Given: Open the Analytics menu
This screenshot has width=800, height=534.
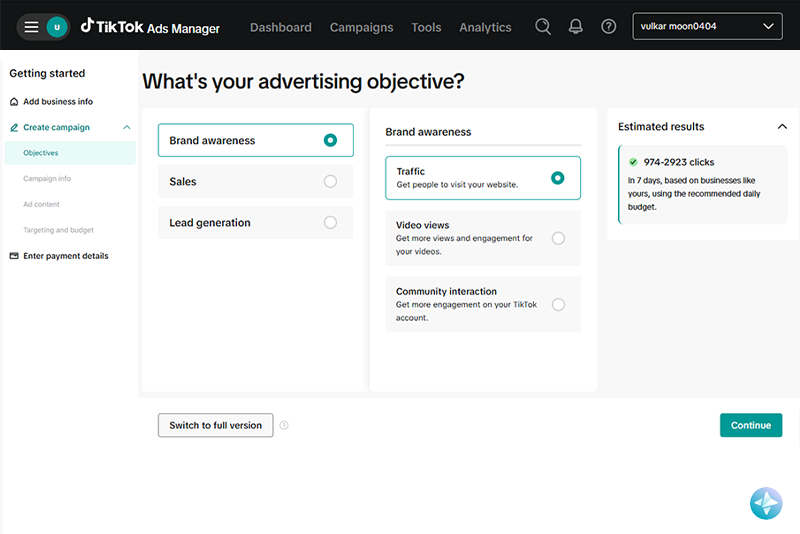Looking at the screenshot, I should (x=485, y=27).
